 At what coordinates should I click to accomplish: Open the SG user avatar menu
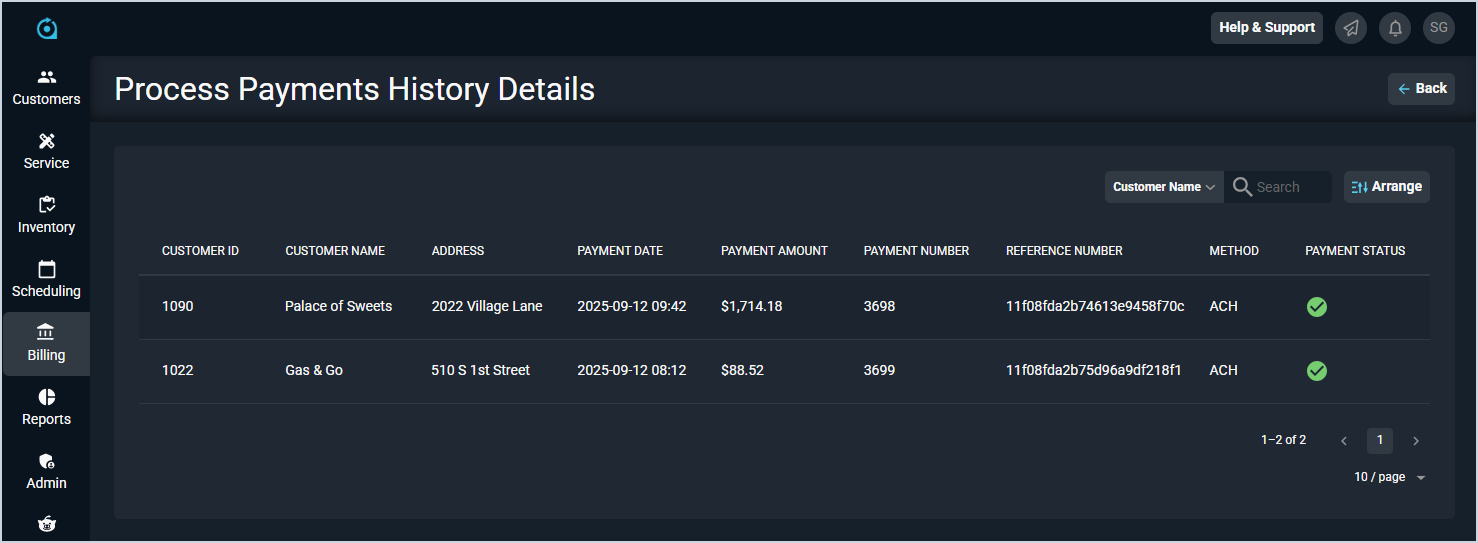click(1439, 28)
